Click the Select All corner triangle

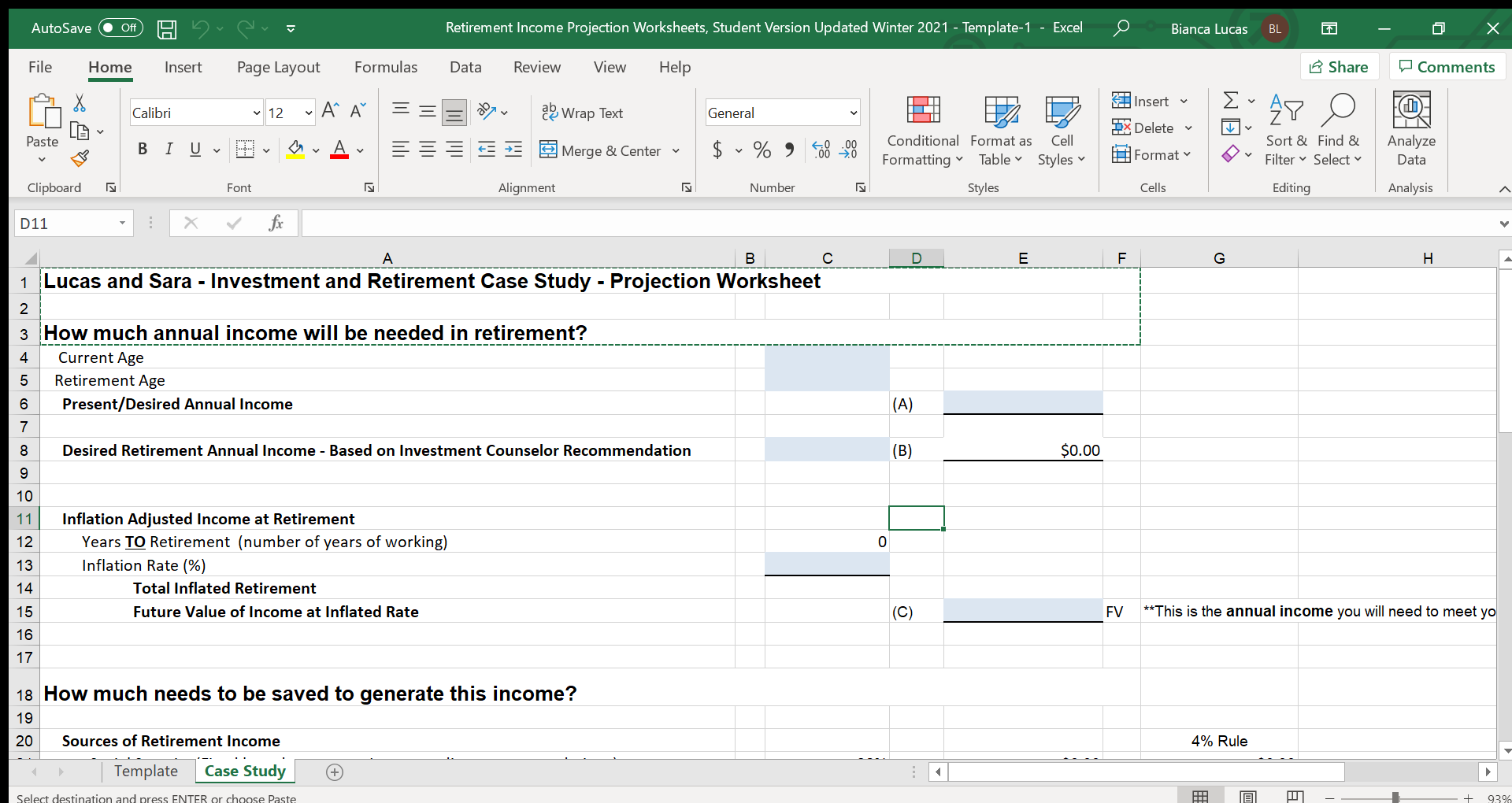point(30,258)
